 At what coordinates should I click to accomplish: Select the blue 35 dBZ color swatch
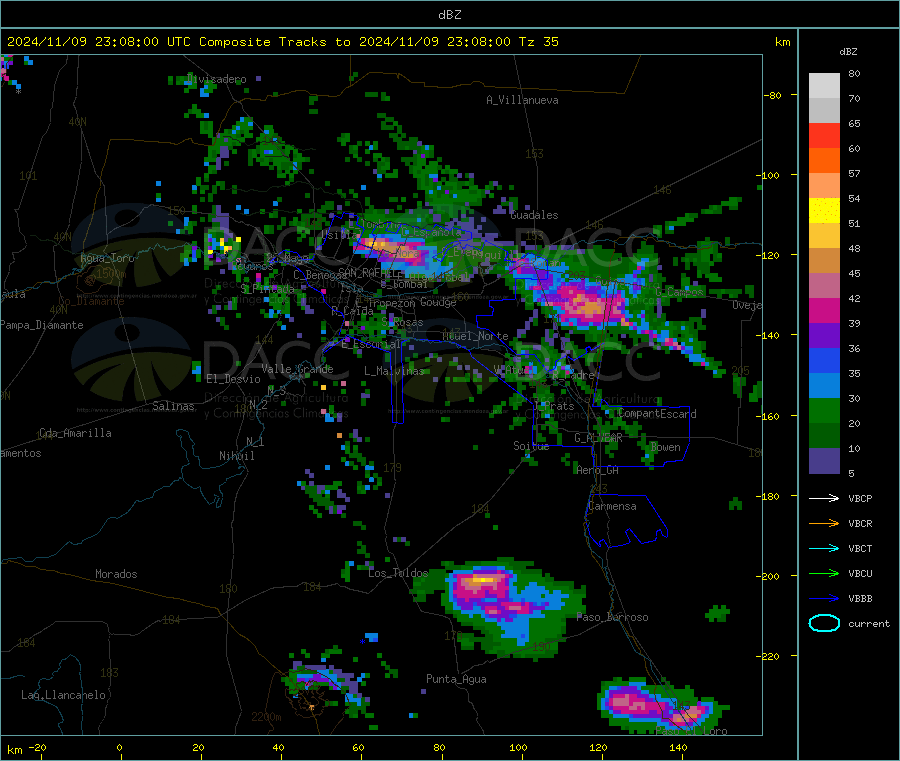click(824, 360)
